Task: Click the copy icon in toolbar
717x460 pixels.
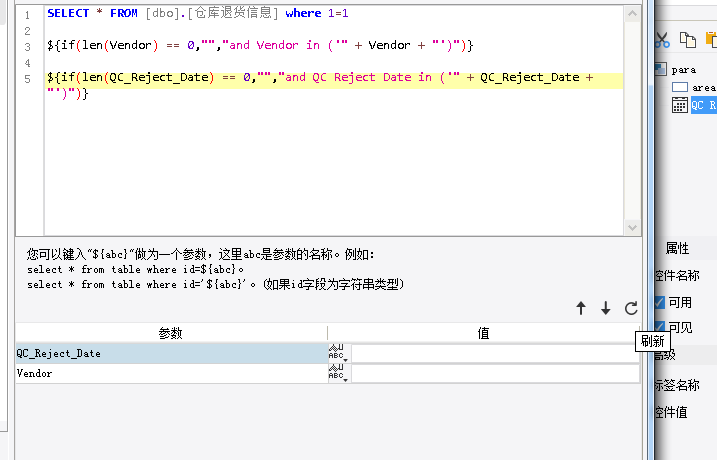Action: coord(687,40)
